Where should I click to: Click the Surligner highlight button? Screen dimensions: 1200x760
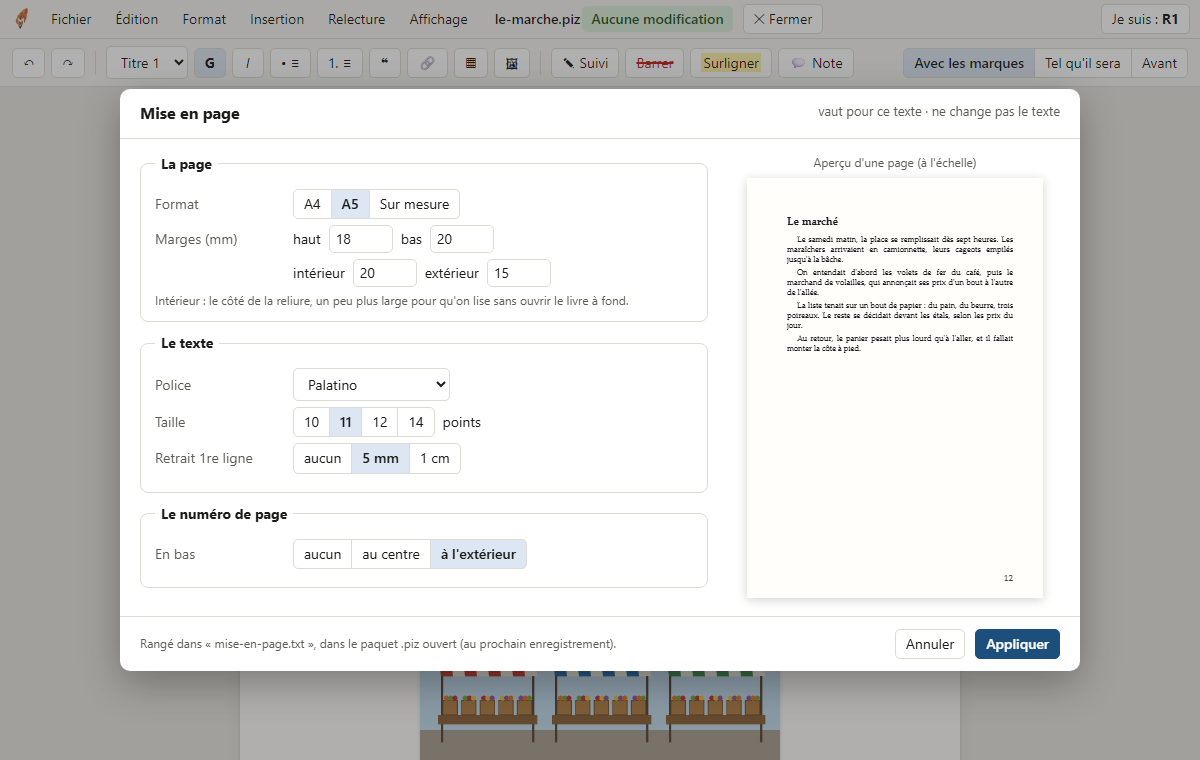(x=731, y=63)
